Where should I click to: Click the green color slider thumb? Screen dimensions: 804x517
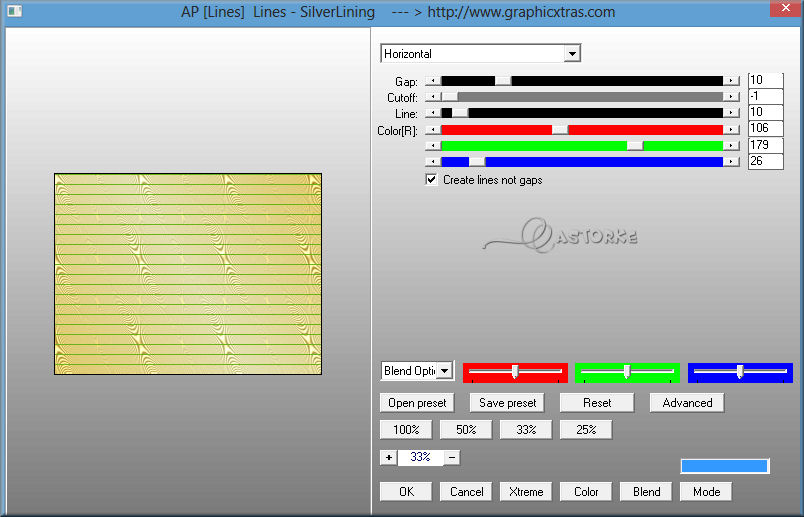coord(635,146)
